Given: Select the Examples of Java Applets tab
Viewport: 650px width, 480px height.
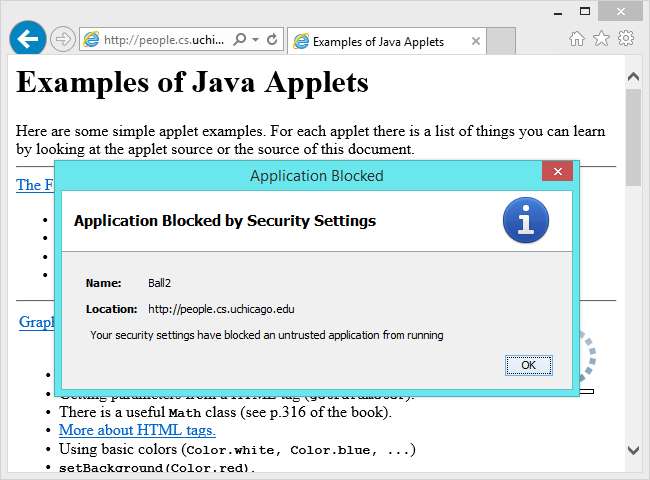Looking at the screenshot, I should coord(378,42).
